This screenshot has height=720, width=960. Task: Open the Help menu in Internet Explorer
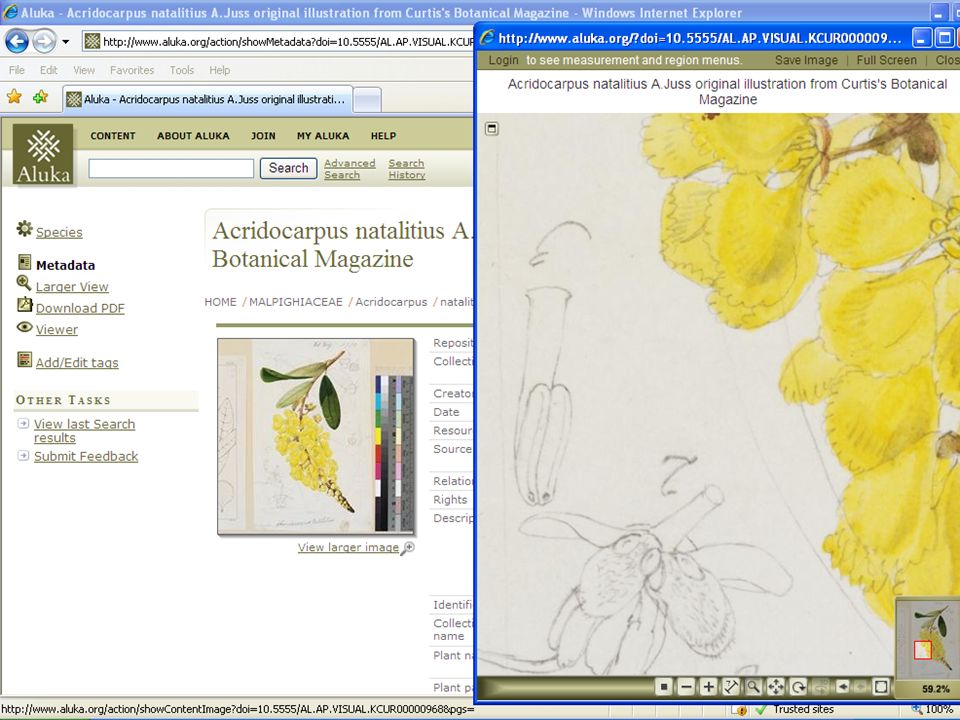pyautogui.click(x=219, y=70)
